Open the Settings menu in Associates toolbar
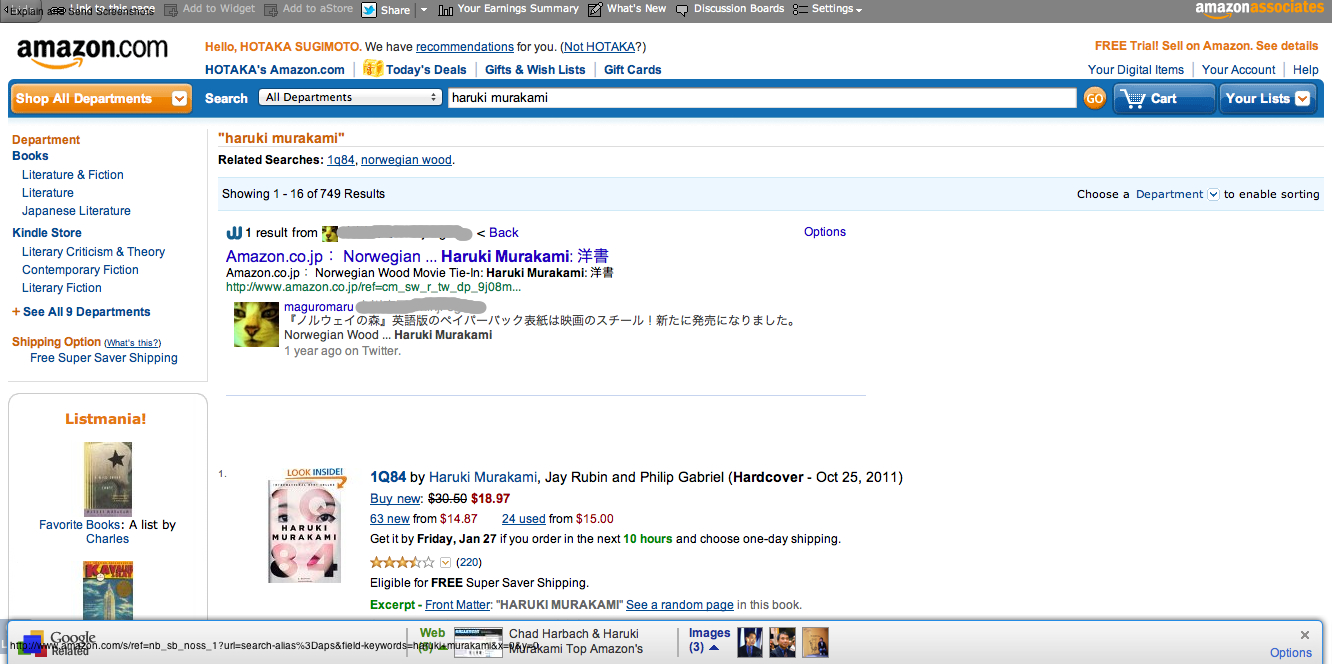Image resolution: width=1332 pixels, height=664 pixels. point(827,9)
